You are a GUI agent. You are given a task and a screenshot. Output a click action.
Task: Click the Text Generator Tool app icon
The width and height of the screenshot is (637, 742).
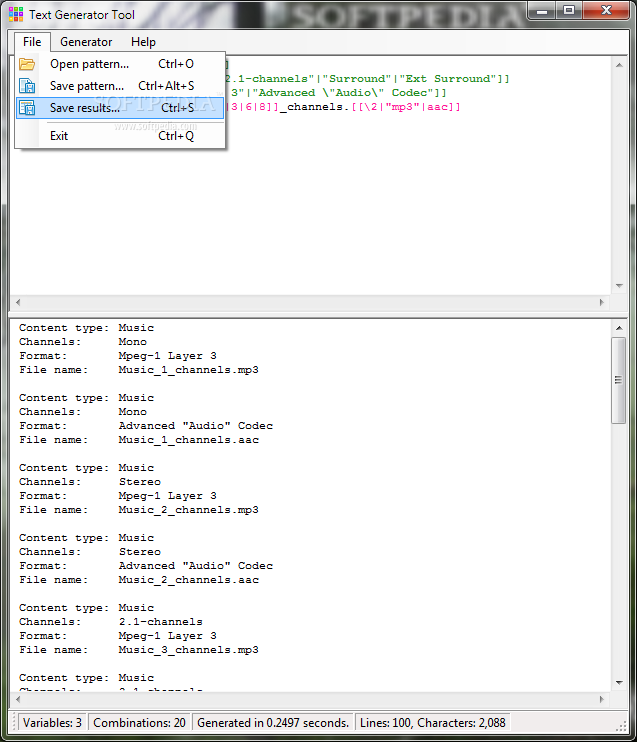[16, 15]
